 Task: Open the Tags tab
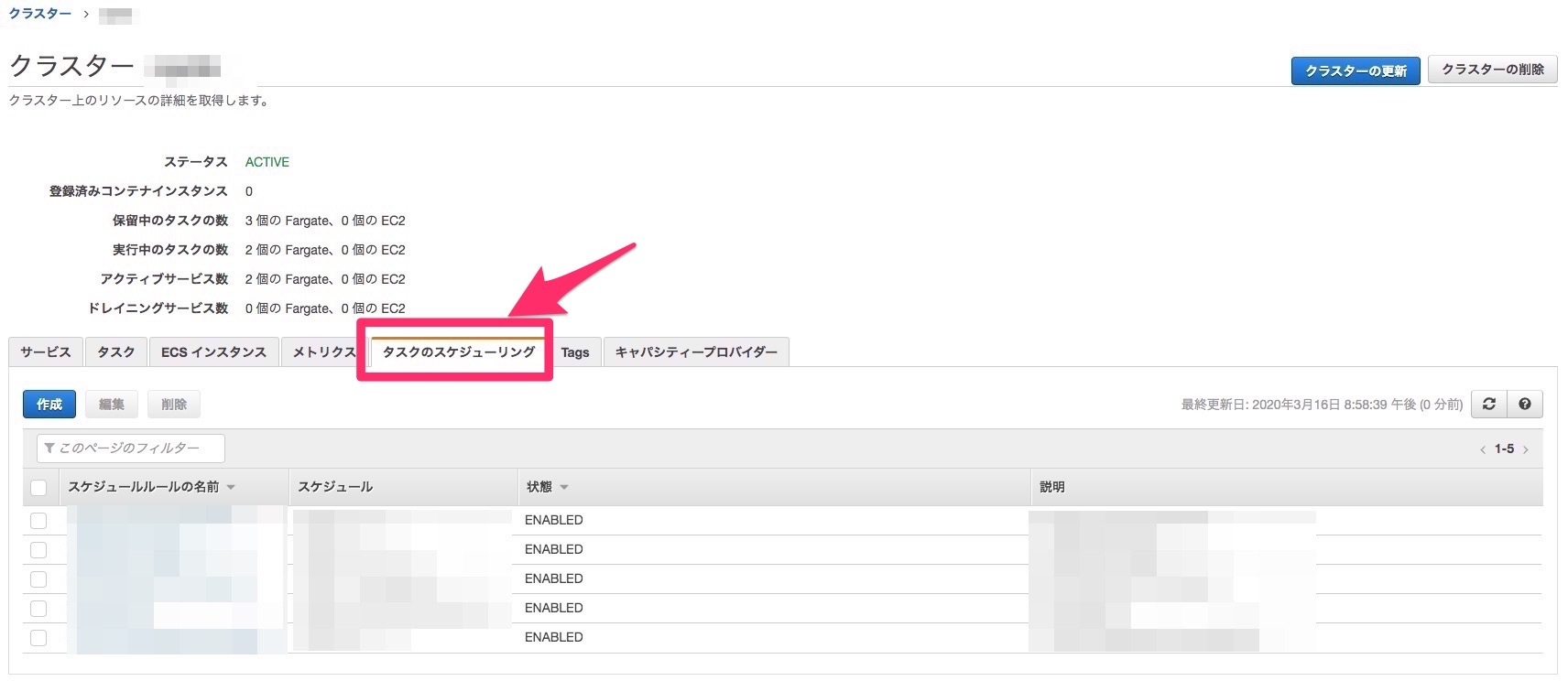click(575, 352)
